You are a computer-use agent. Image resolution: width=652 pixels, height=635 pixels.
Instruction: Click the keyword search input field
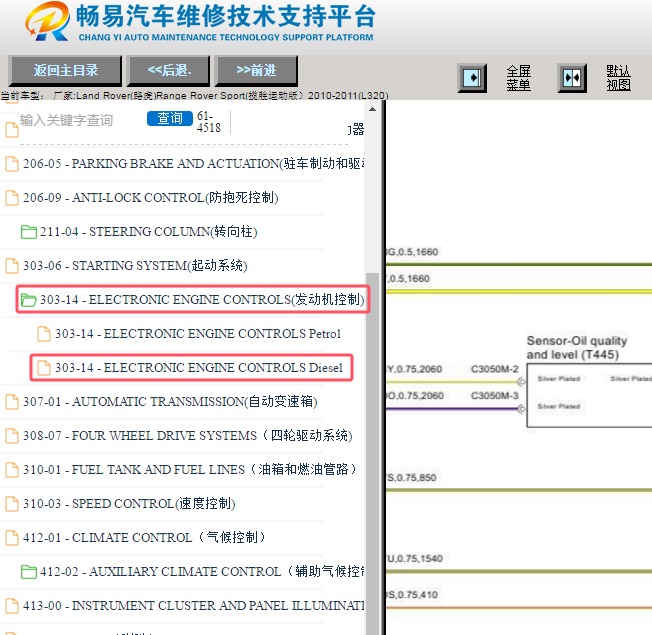81,120
